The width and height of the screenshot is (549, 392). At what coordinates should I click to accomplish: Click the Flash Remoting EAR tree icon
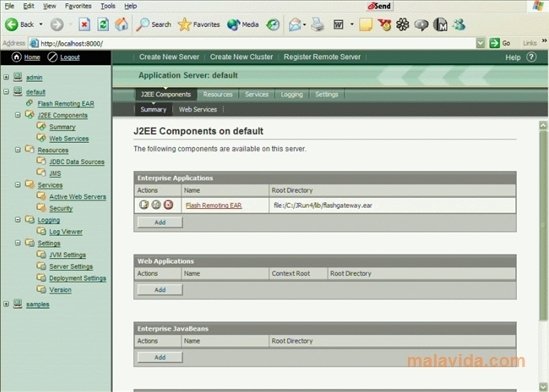(29, 103)
